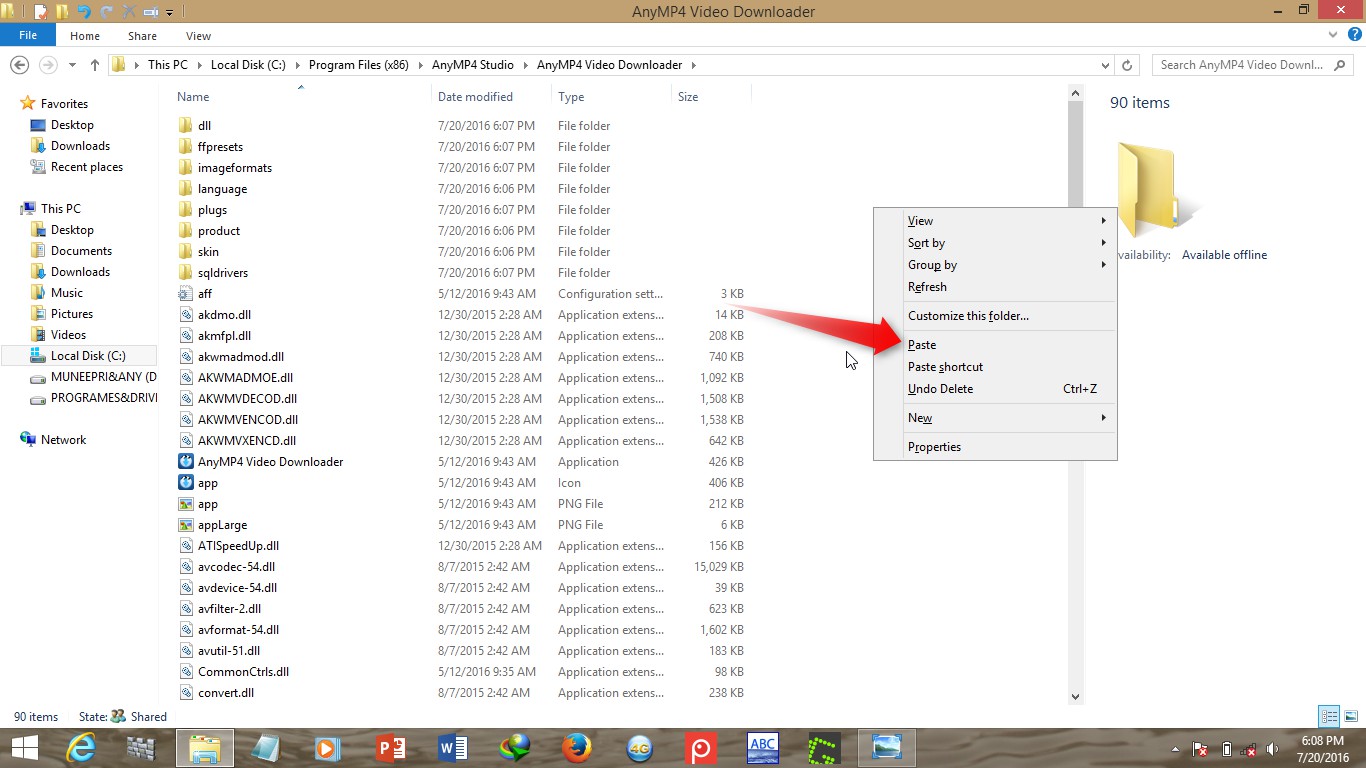
Task: Launch Word from the taskbar
Action: pos(453,748)
